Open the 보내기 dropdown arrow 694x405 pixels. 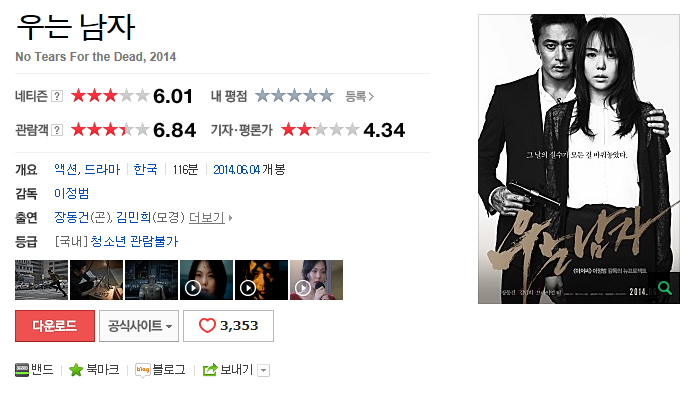coord(263,370)
